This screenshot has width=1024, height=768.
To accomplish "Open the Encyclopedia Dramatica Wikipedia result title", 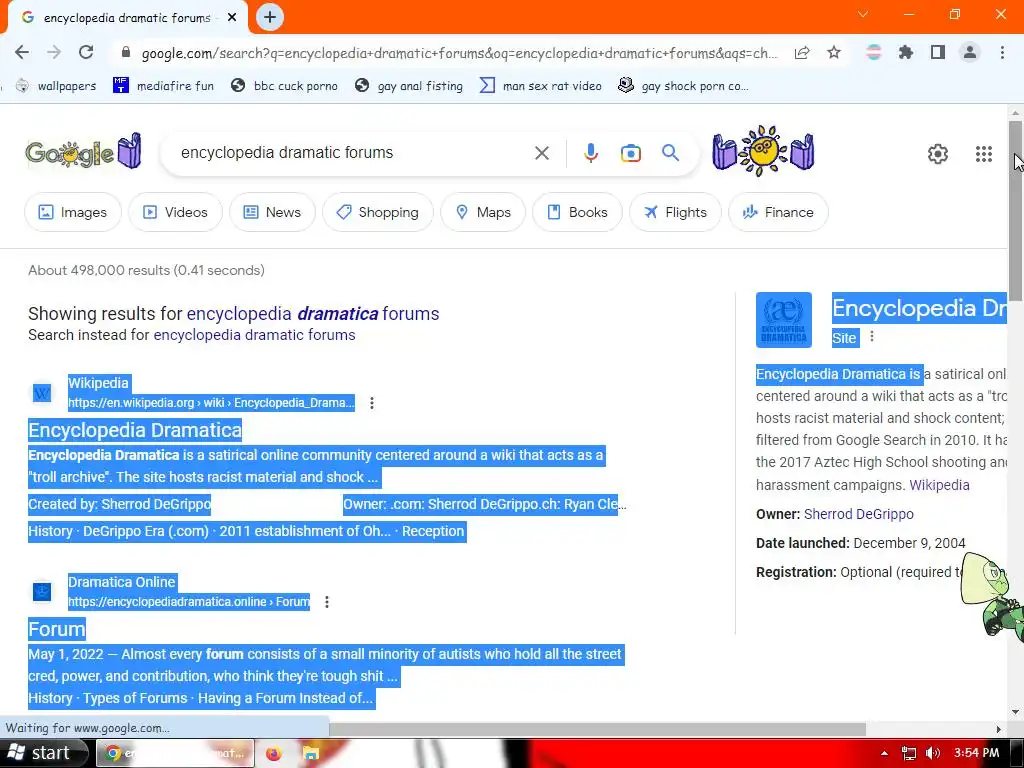I will 135,430.
